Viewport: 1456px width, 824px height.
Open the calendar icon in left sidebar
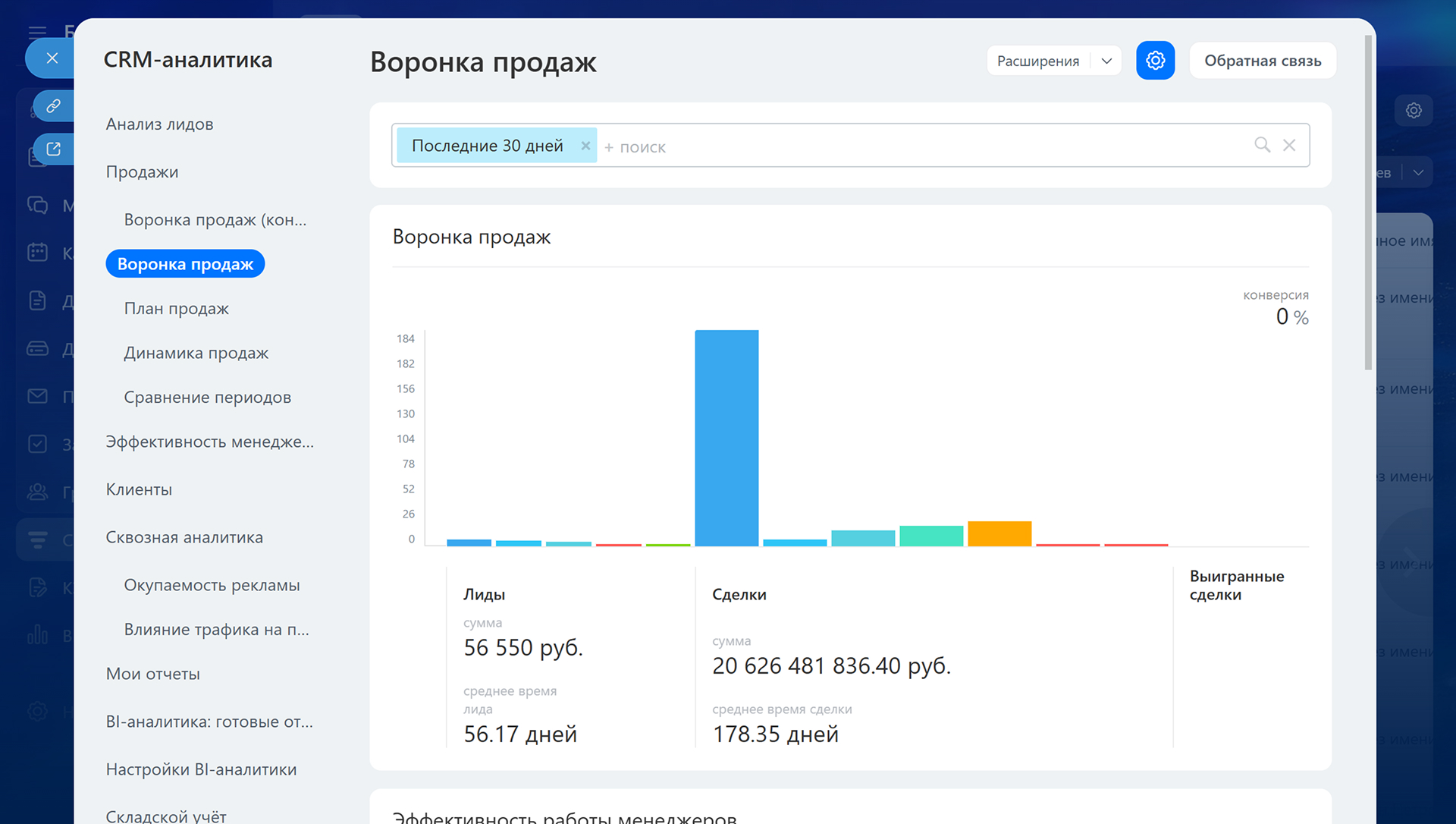click(x=37, y=253)
